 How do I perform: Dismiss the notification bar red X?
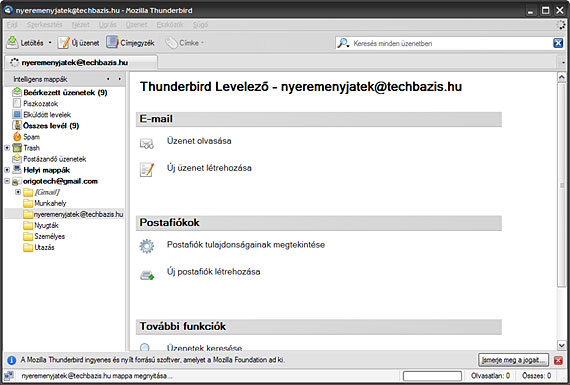pyautogui.click(x=558, y=360)
